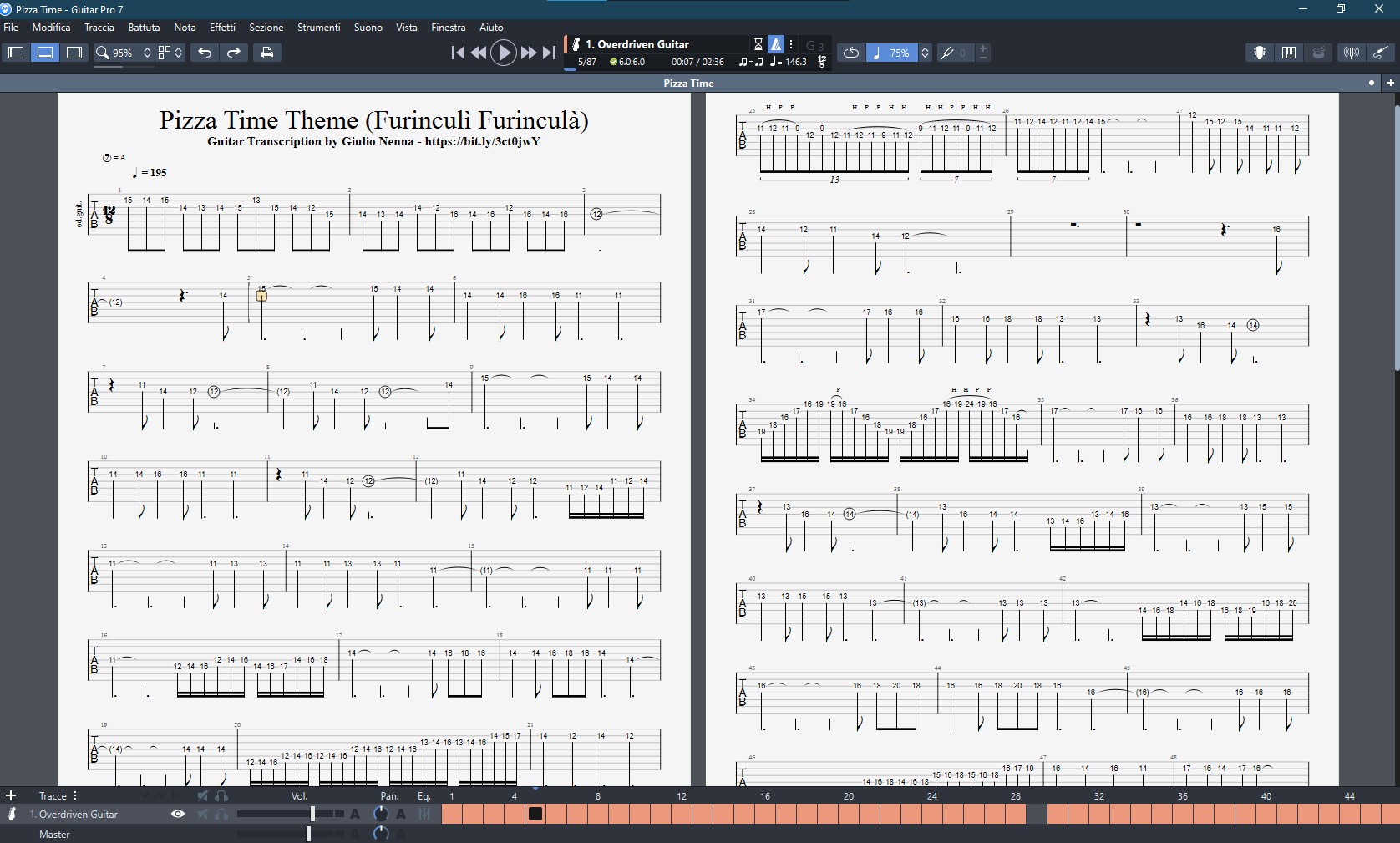
Task: Undo the last action
Action: tap(205, 53)
